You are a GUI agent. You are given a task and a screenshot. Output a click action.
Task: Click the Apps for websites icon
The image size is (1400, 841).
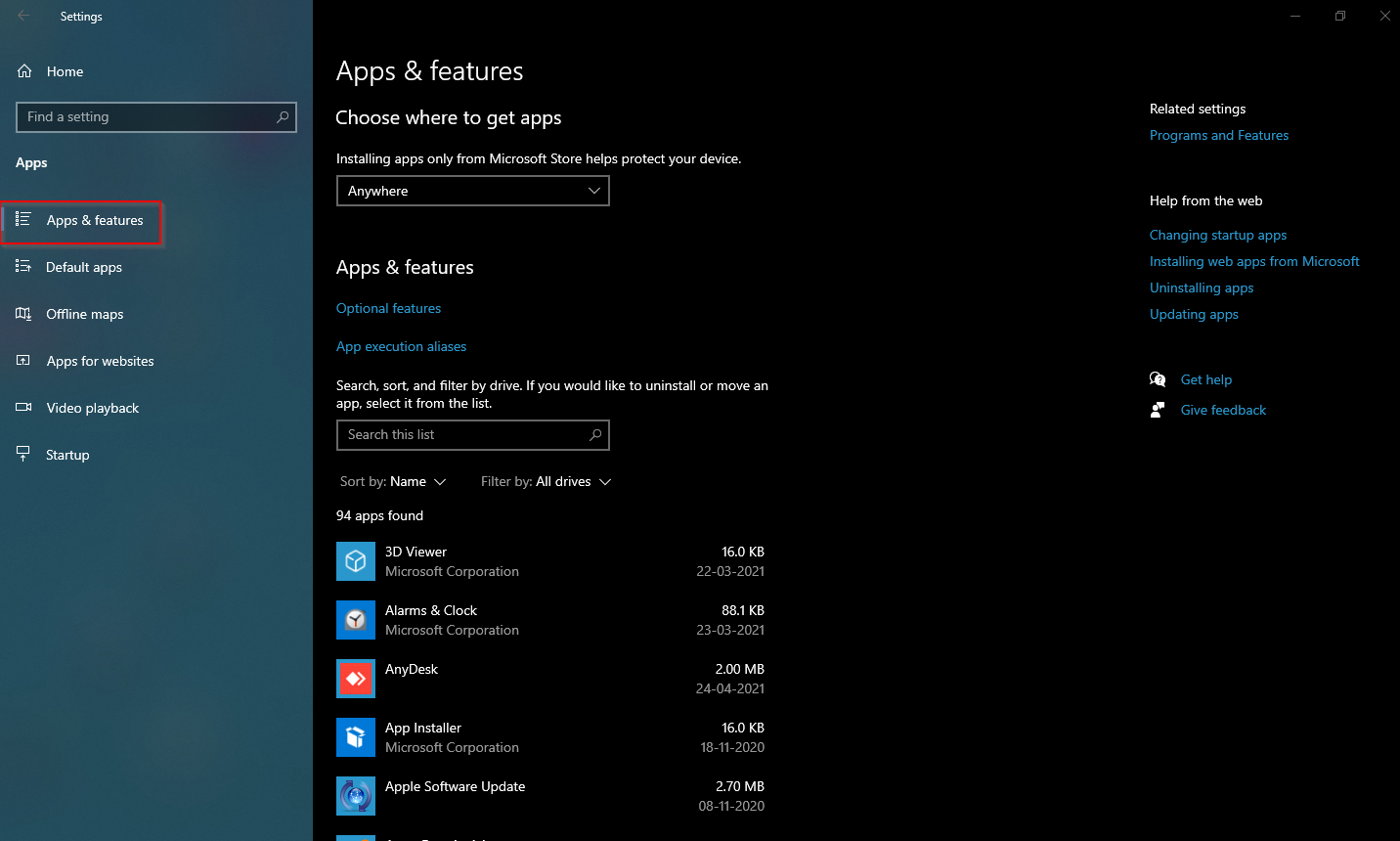tap(23, 360)
